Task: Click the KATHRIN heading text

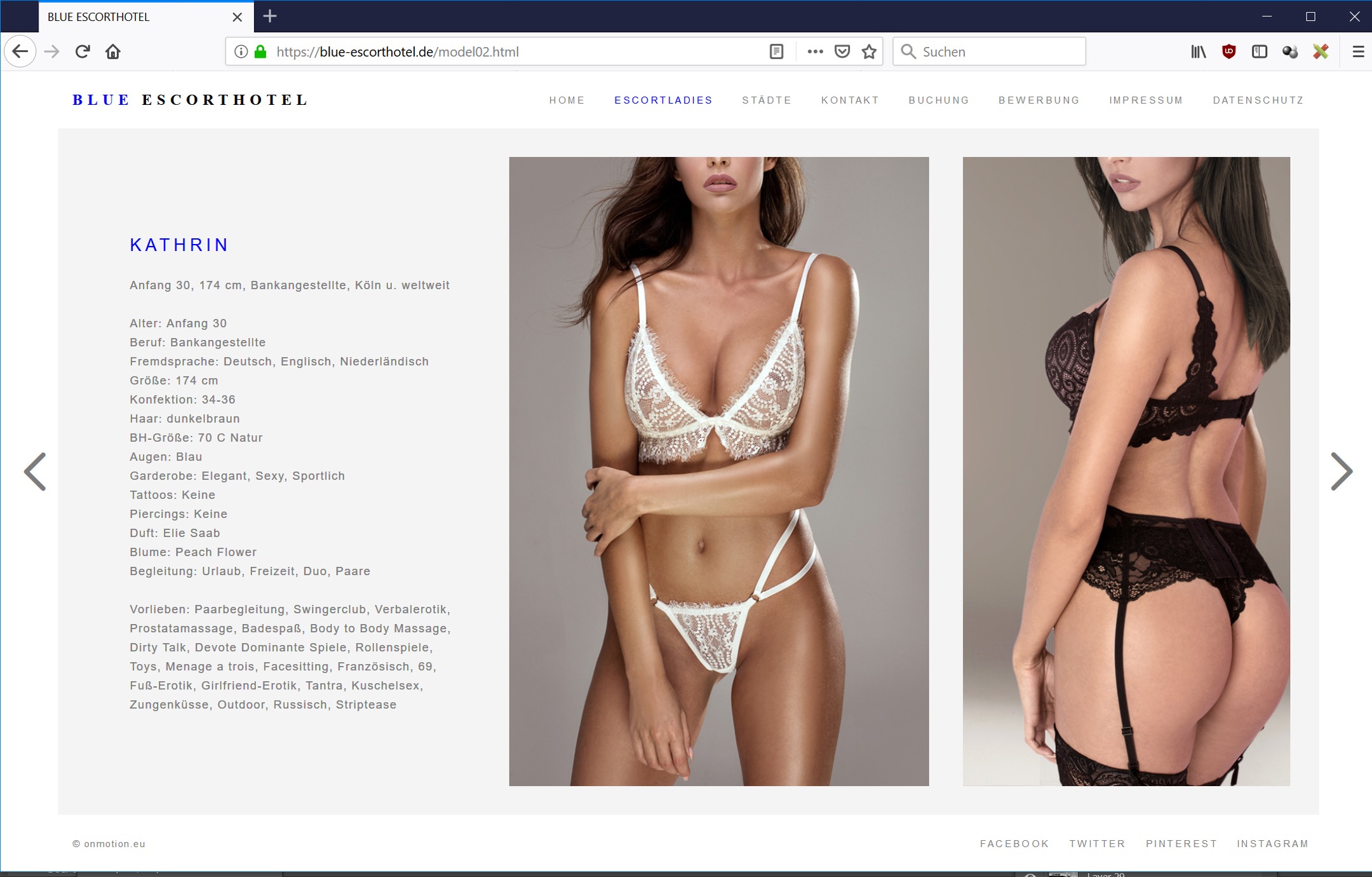Action: pyautogui.click(x=179, y=245)
